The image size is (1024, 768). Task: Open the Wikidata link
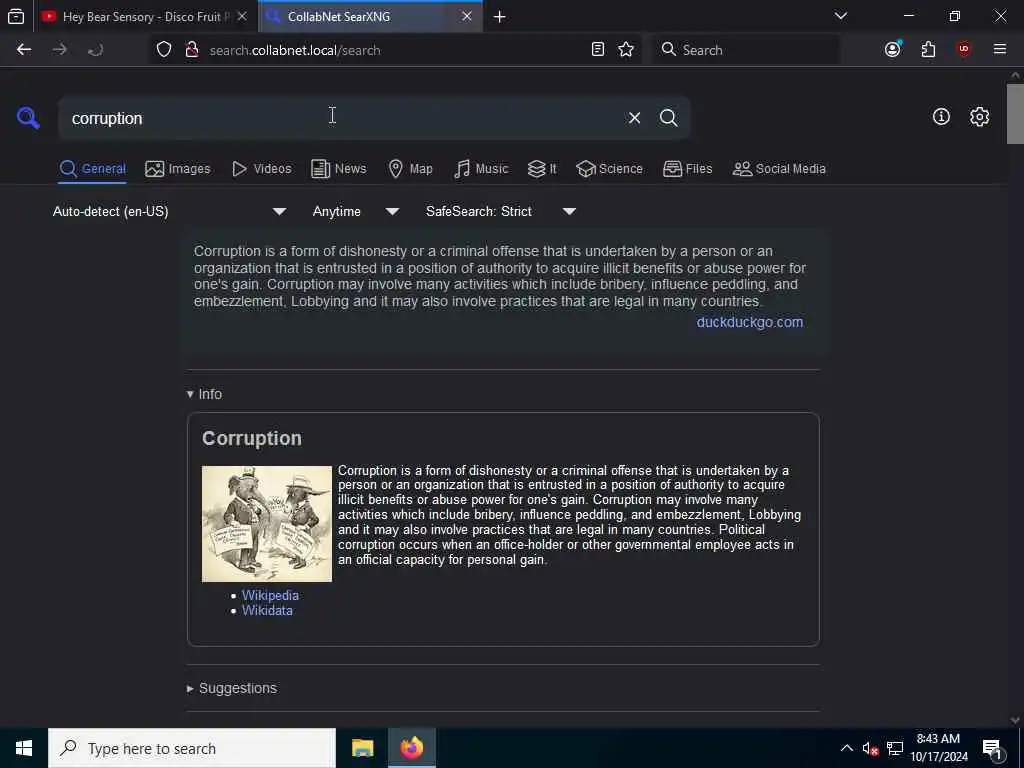pos(267,610)
